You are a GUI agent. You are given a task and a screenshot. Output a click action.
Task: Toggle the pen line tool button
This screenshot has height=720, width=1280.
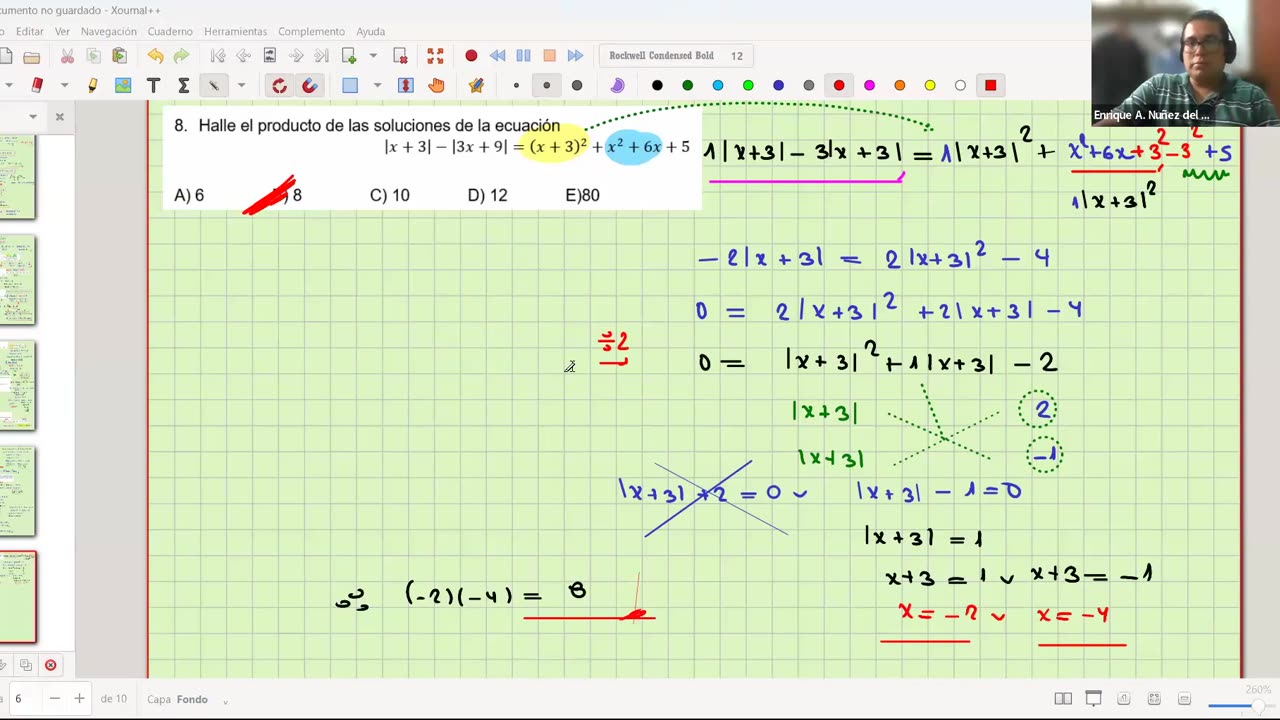(x=214, y=86)
